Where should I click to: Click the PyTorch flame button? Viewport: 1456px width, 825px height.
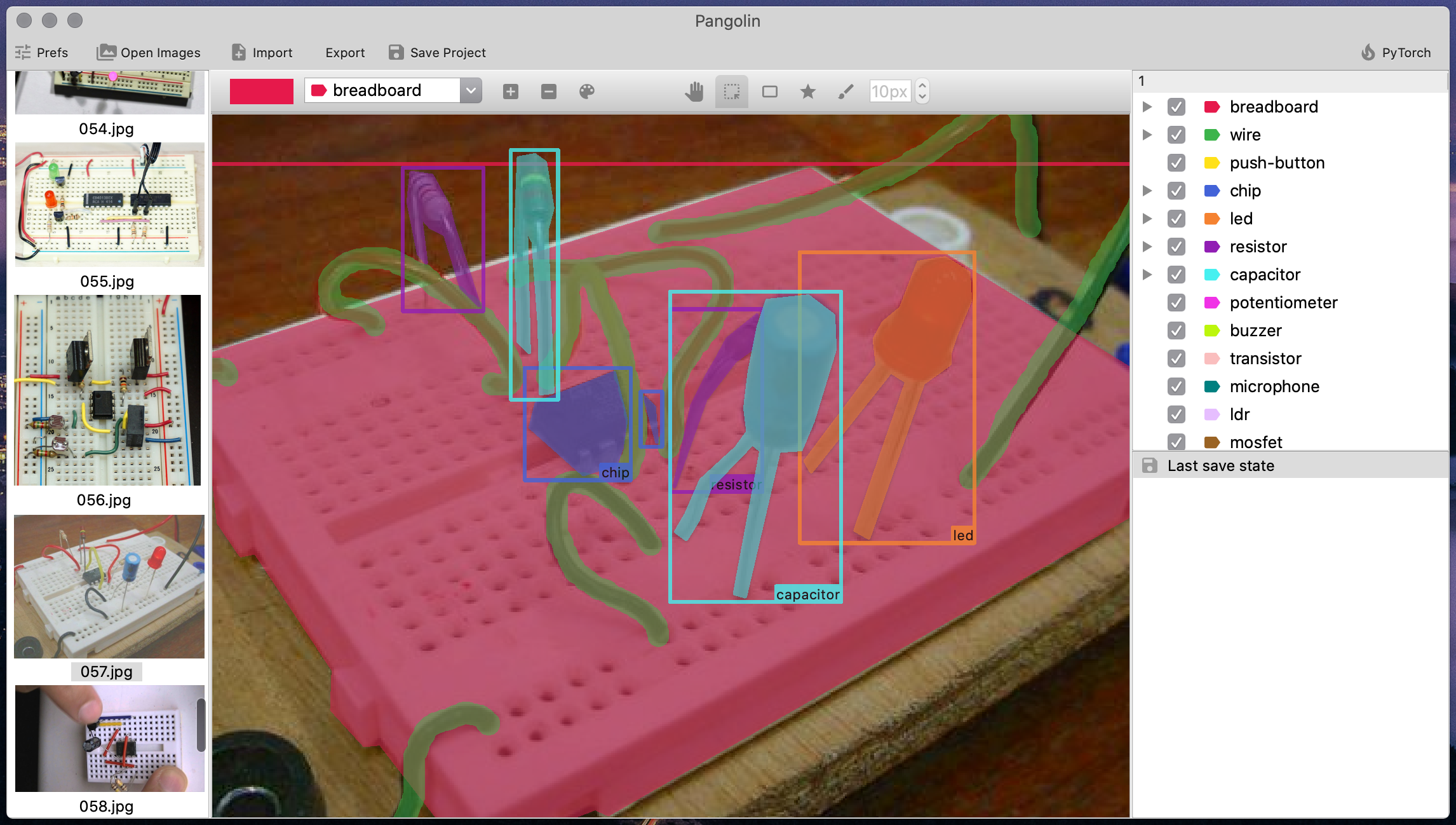pos(1396,53)
